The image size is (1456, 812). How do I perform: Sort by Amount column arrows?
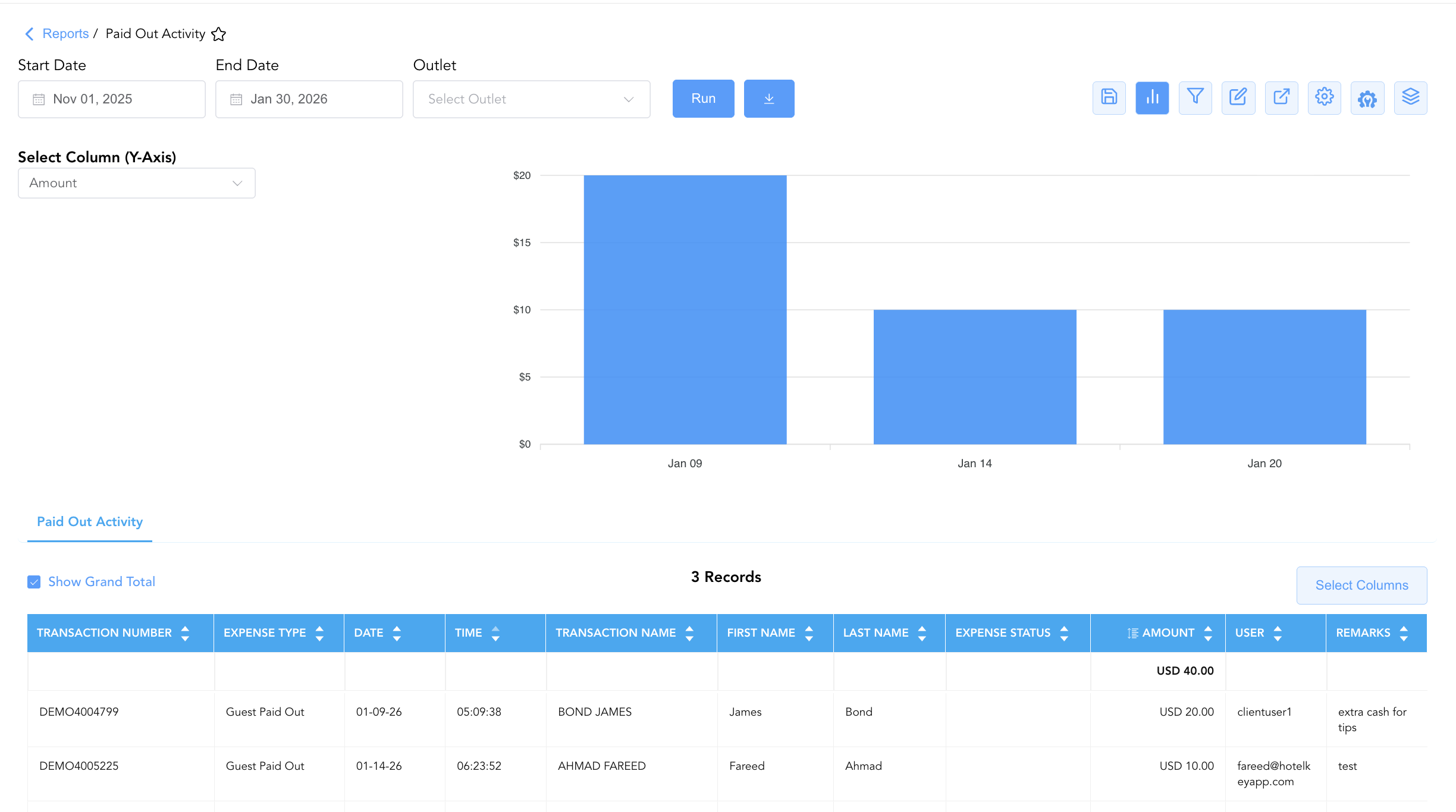[1208, 633]
